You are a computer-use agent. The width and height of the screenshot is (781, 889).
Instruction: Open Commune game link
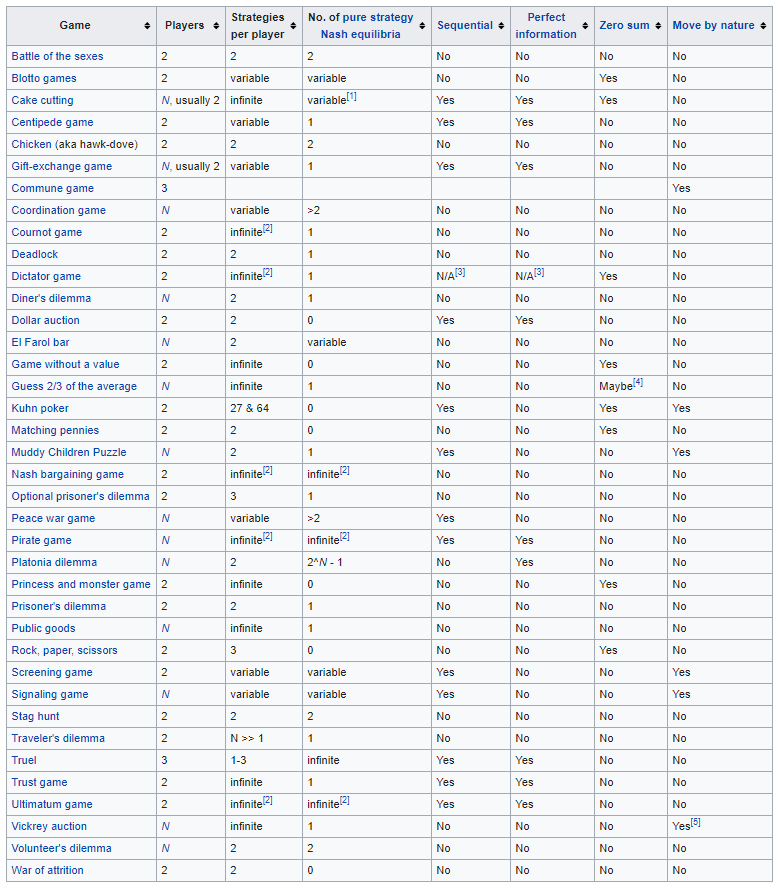(53, 188)
